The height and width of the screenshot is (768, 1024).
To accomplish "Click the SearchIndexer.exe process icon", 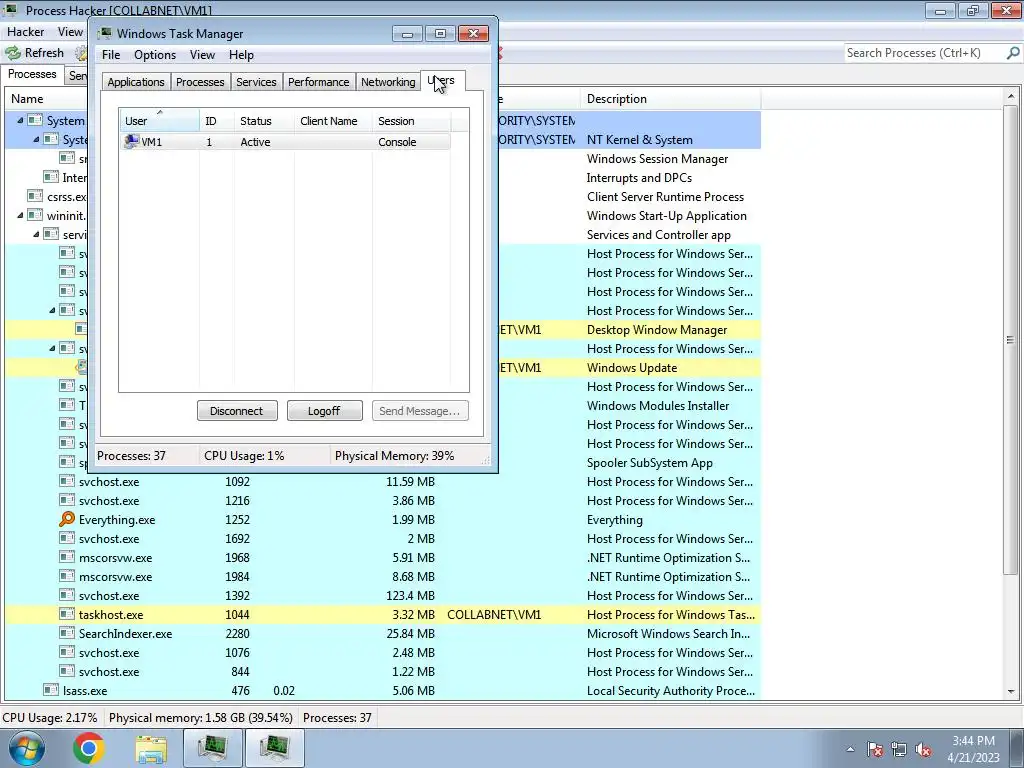I will [67, 633].
